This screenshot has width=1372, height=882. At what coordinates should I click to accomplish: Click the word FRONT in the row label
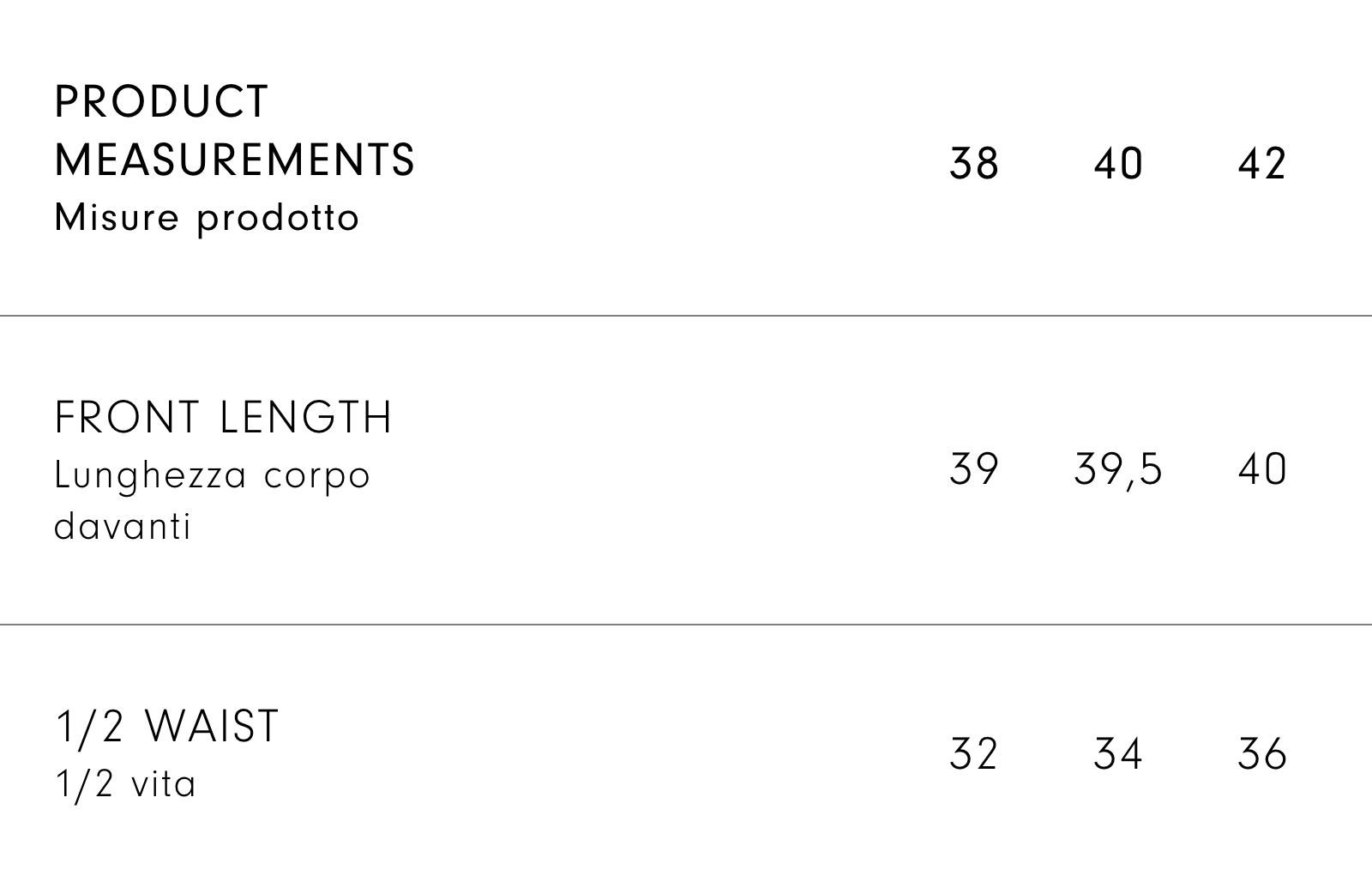[x=127, y=418]
